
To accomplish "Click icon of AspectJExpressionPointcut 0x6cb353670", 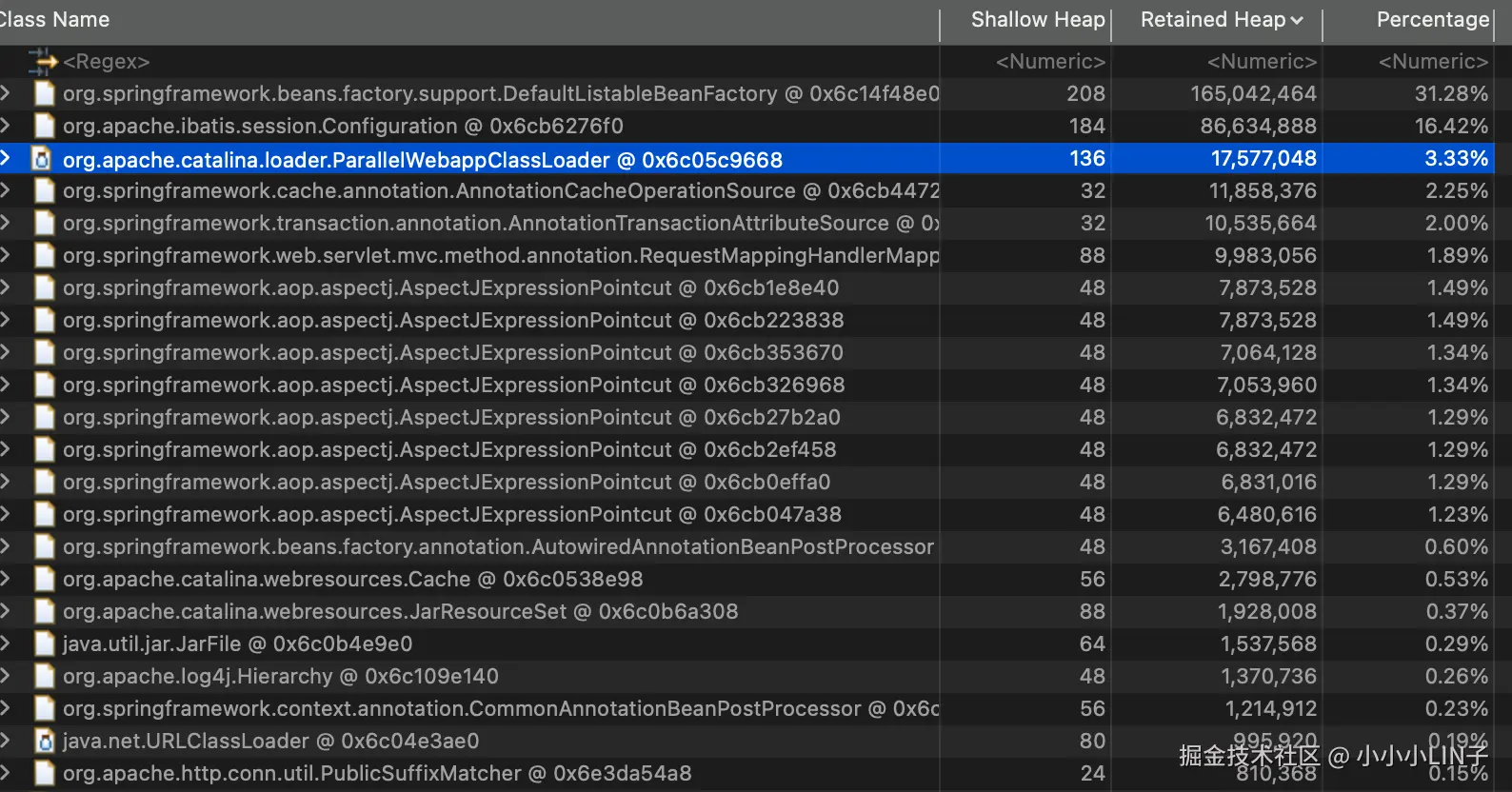I will 44,352.
